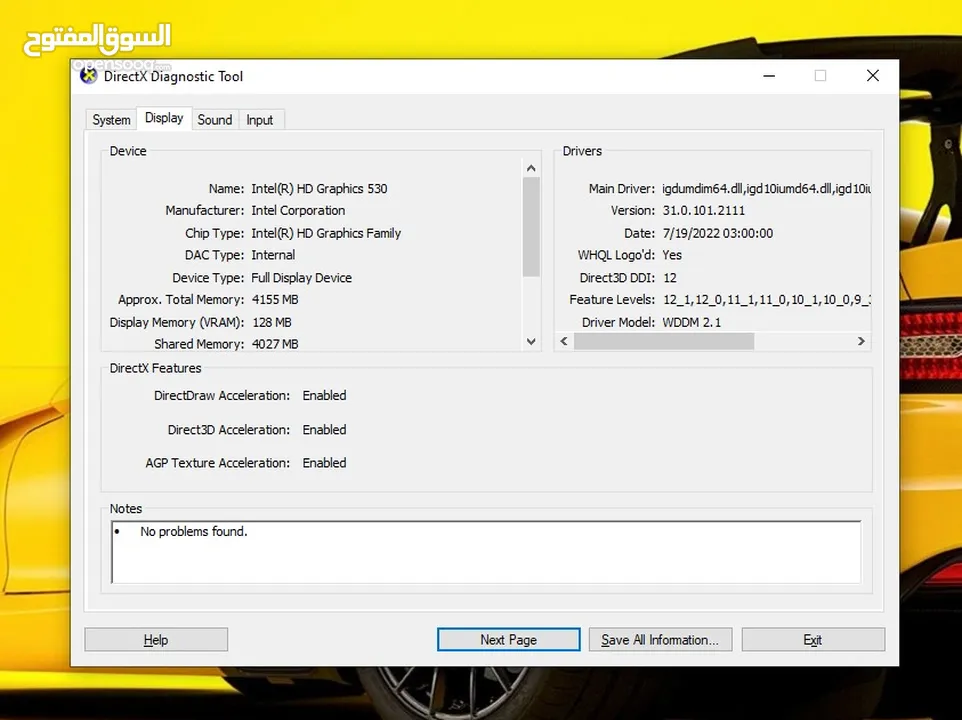Image resolution: width=962 pixels, height=720 pixels.
Task: Click the Drivers horizontal scrollbar thumb
Action: coord(664,341)
